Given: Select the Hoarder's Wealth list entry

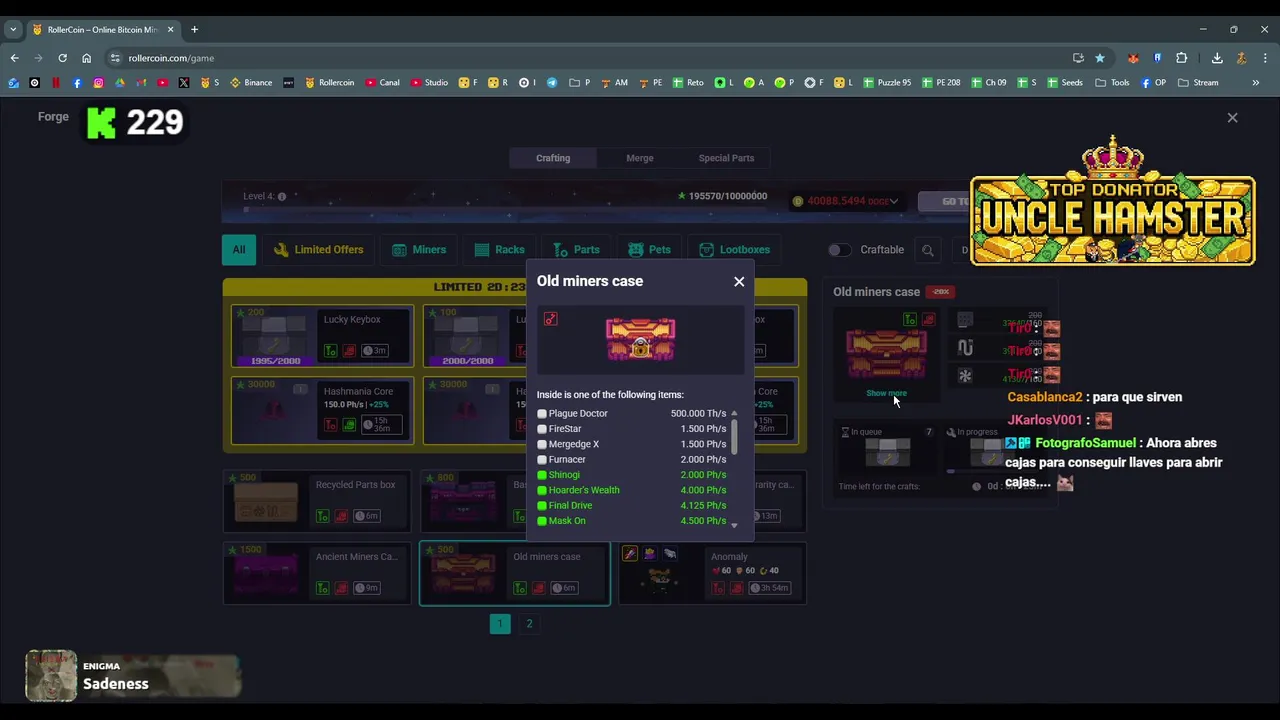Looking at the screenshot, I should point(632,490).
